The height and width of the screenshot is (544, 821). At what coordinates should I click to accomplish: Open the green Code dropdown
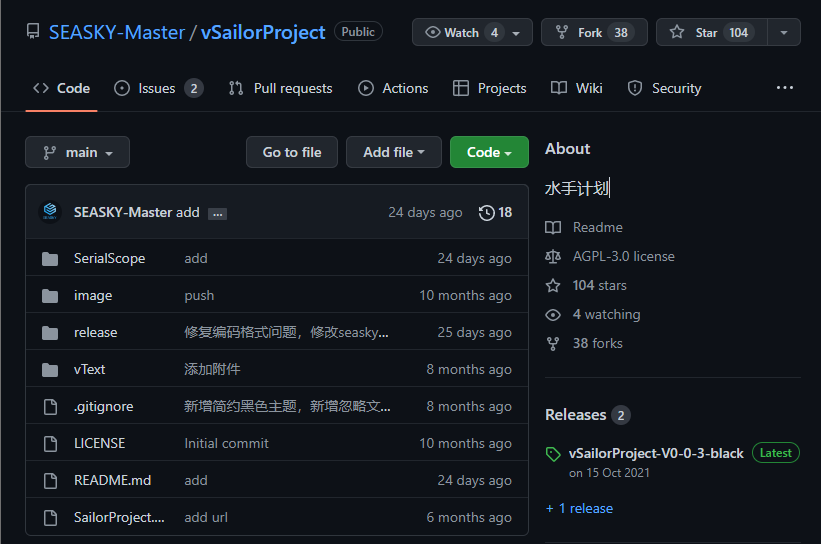tap(489, 152)
